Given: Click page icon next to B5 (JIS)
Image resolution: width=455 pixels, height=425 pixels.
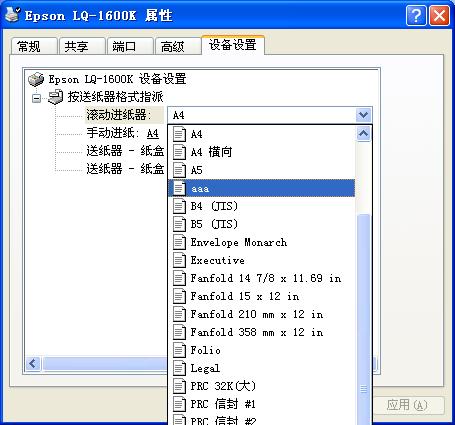Looking at the screenshot, I should tap(179, 224).
